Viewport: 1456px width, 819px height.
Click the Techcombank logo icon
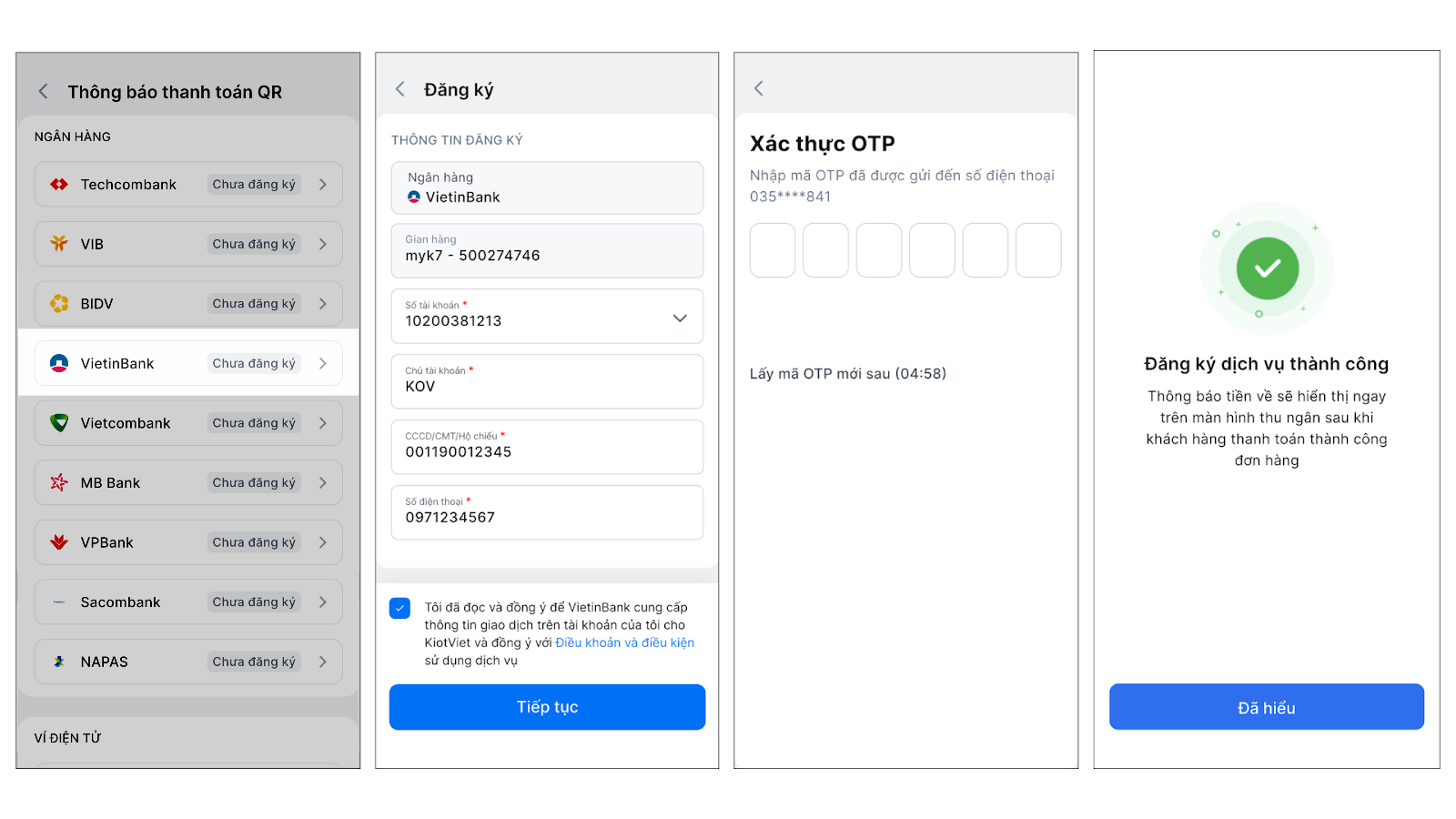tap(59, 185)
